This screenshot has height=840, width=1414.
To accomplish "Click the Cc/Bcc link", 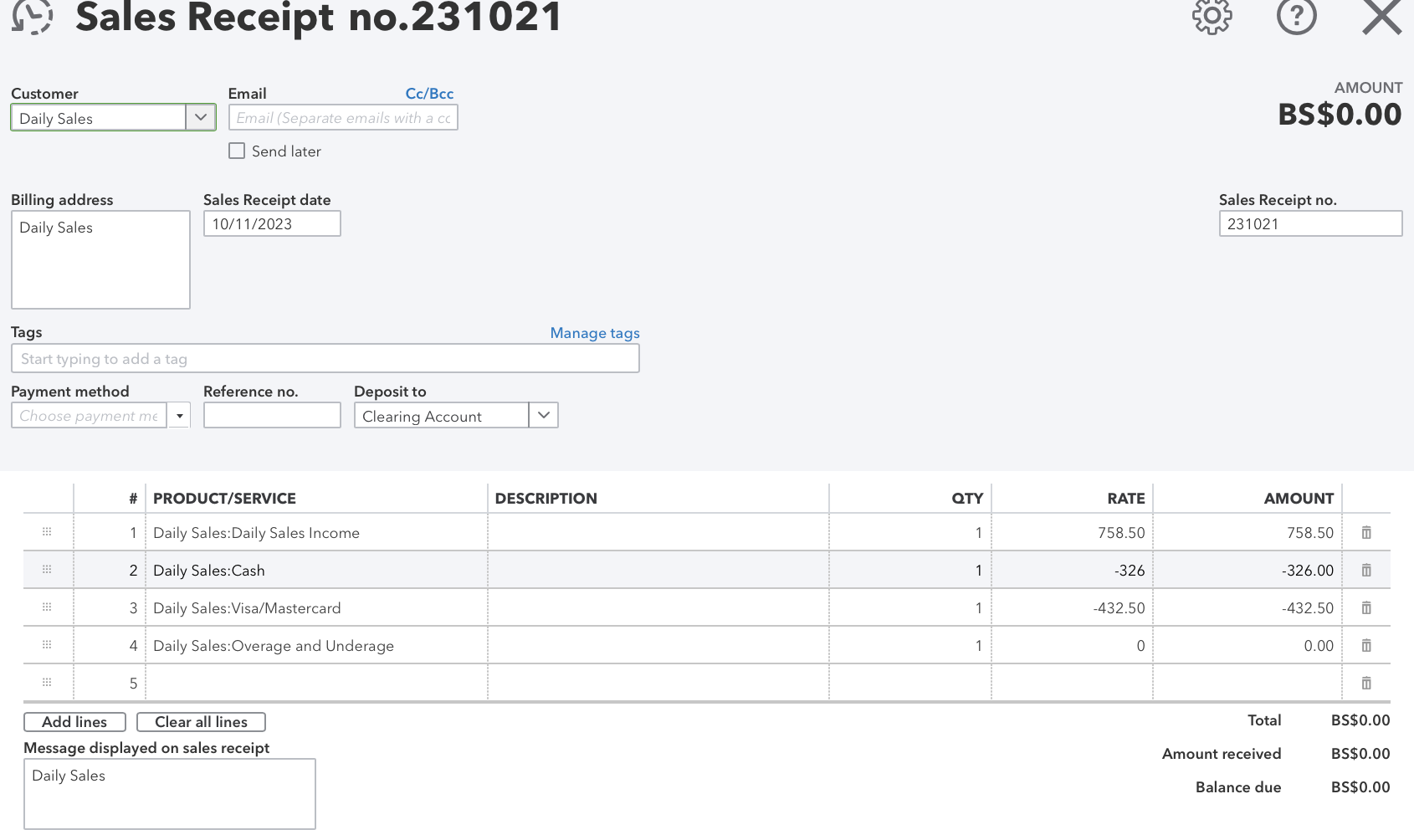I will (x=429, y=94).
